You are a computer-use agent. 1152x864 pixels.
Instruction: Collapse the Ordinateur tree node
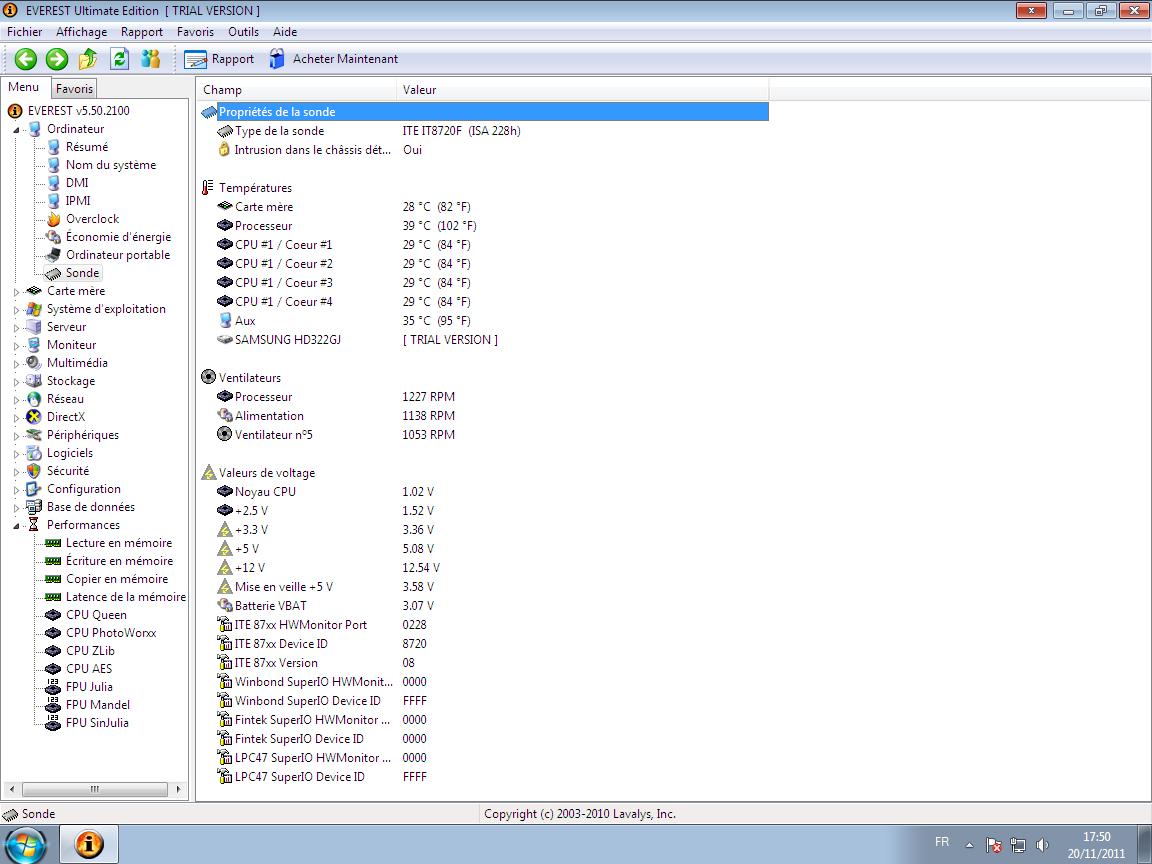point(16,129)
